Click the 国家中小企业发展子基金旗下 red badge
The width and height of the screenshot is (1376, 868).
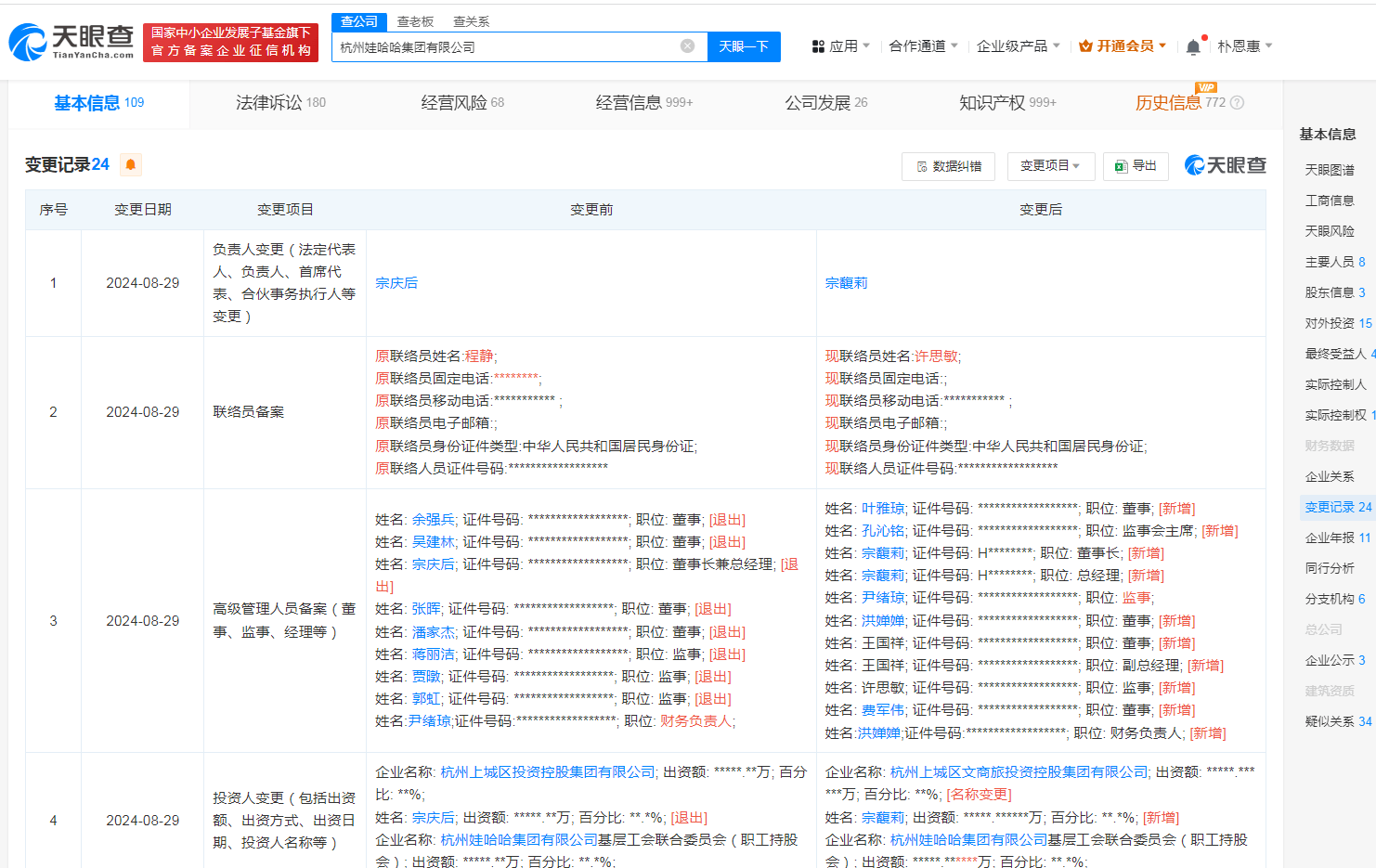pyautogui.click(x=230, y=42)
